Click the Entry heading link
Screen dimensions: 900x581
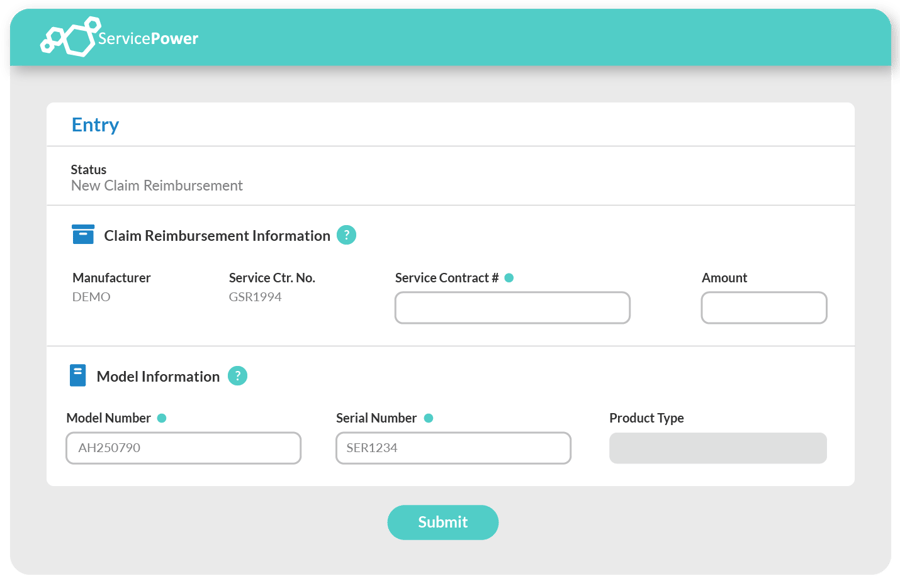(x=95, y=124)
